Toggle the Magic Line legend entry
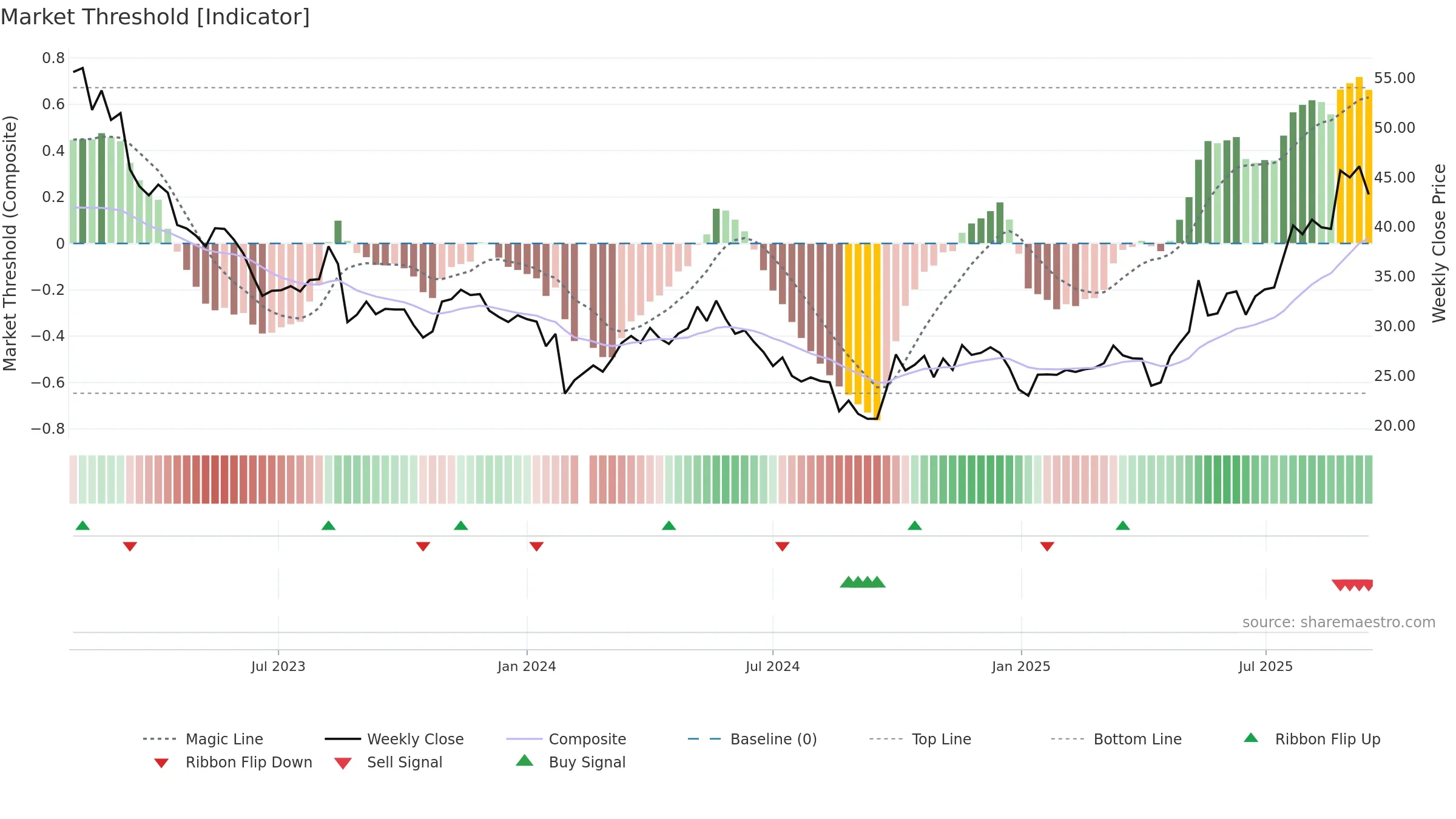The width and height of the screenshot is (1456, 819). pos(203,739)
